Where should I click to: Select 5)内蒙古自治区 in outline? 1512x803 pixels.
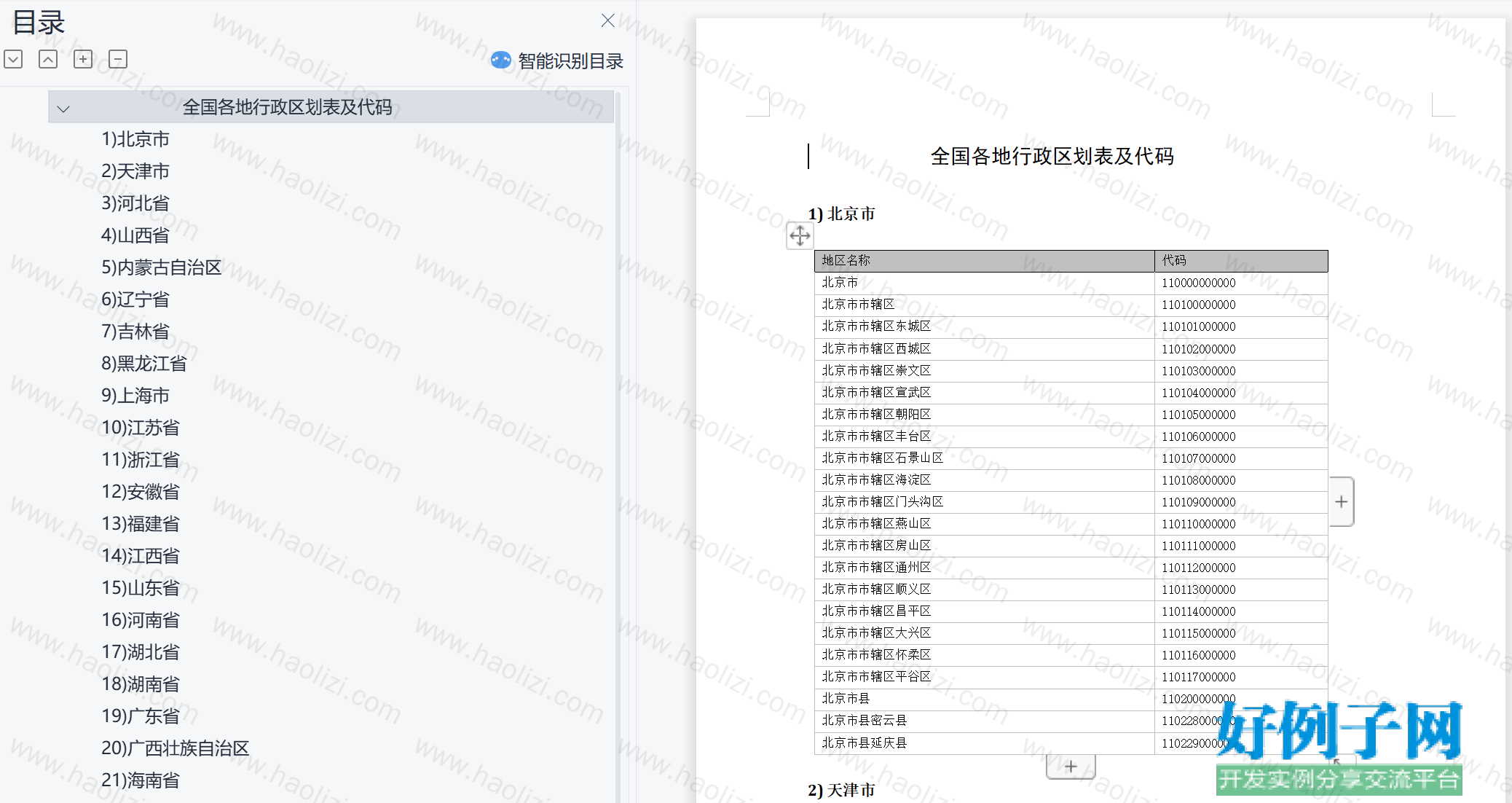(162, 267)
